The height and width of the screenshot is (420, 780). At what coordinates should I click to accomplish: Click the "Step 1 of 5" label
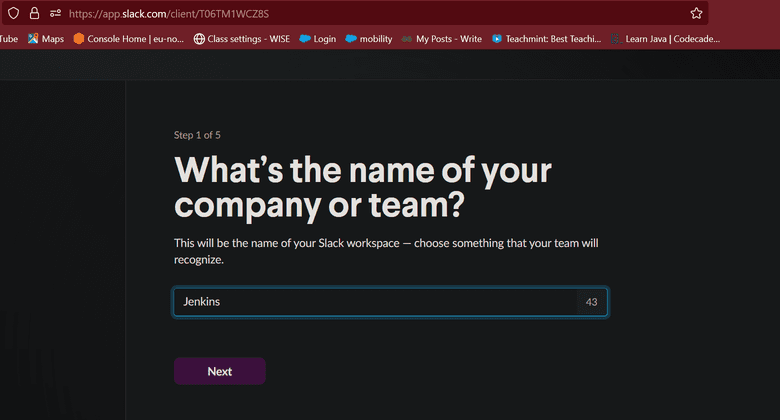coord(197,135)
